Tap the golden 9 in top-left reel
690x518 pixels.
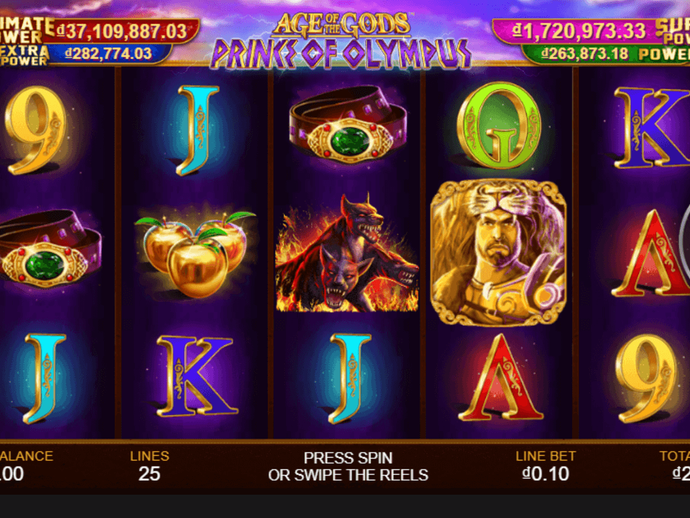[35, 130]
